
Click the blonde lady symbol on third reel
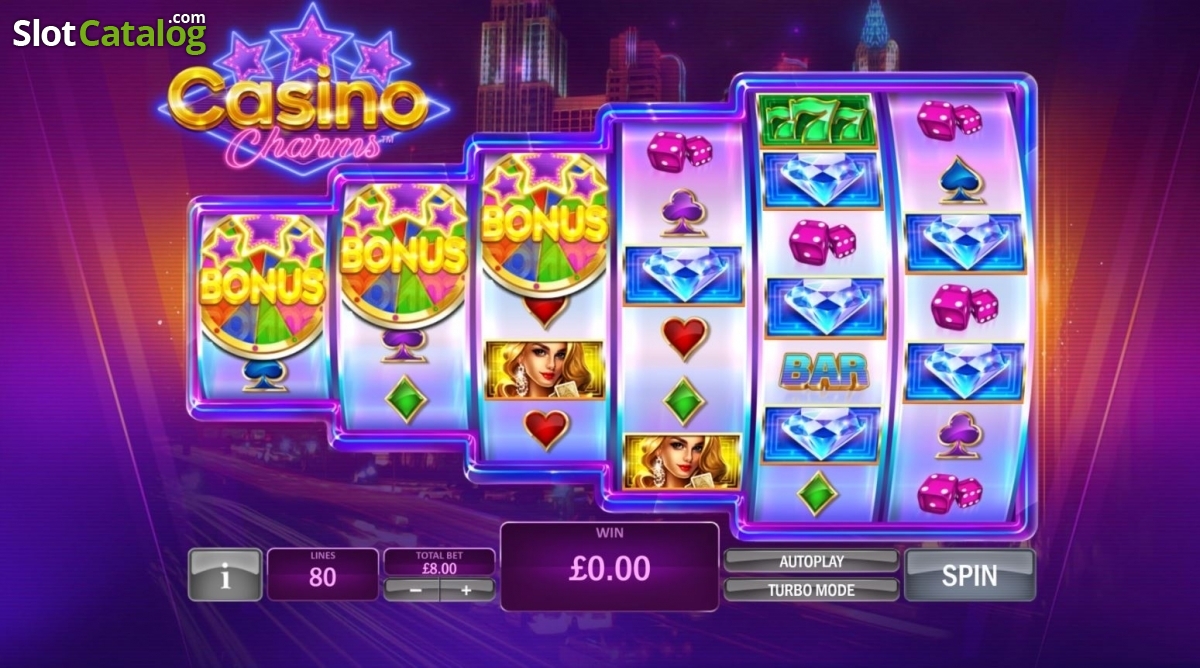click(544, 368)
